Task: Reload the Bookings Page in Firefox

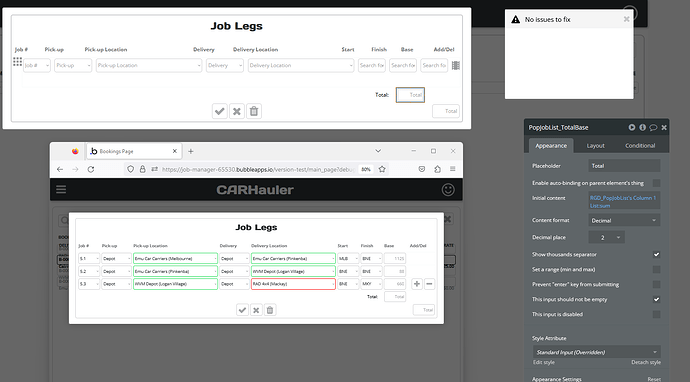Action: pos(91,169)
